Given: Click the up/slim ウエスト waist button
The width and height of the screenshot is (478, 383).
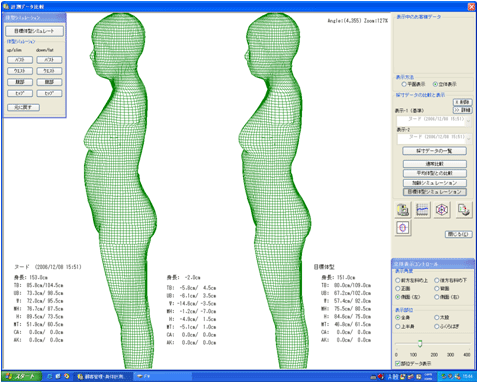Looking at the screenshot, I should click(x=20, y=71).
